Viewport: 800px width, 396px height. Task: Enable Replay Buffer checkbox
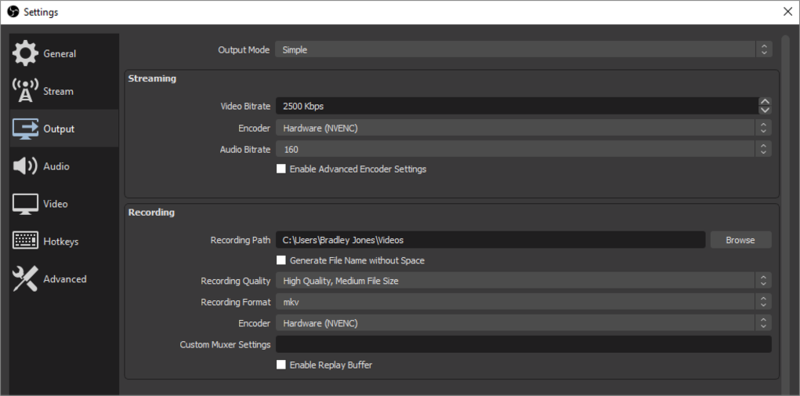point(281,365)
